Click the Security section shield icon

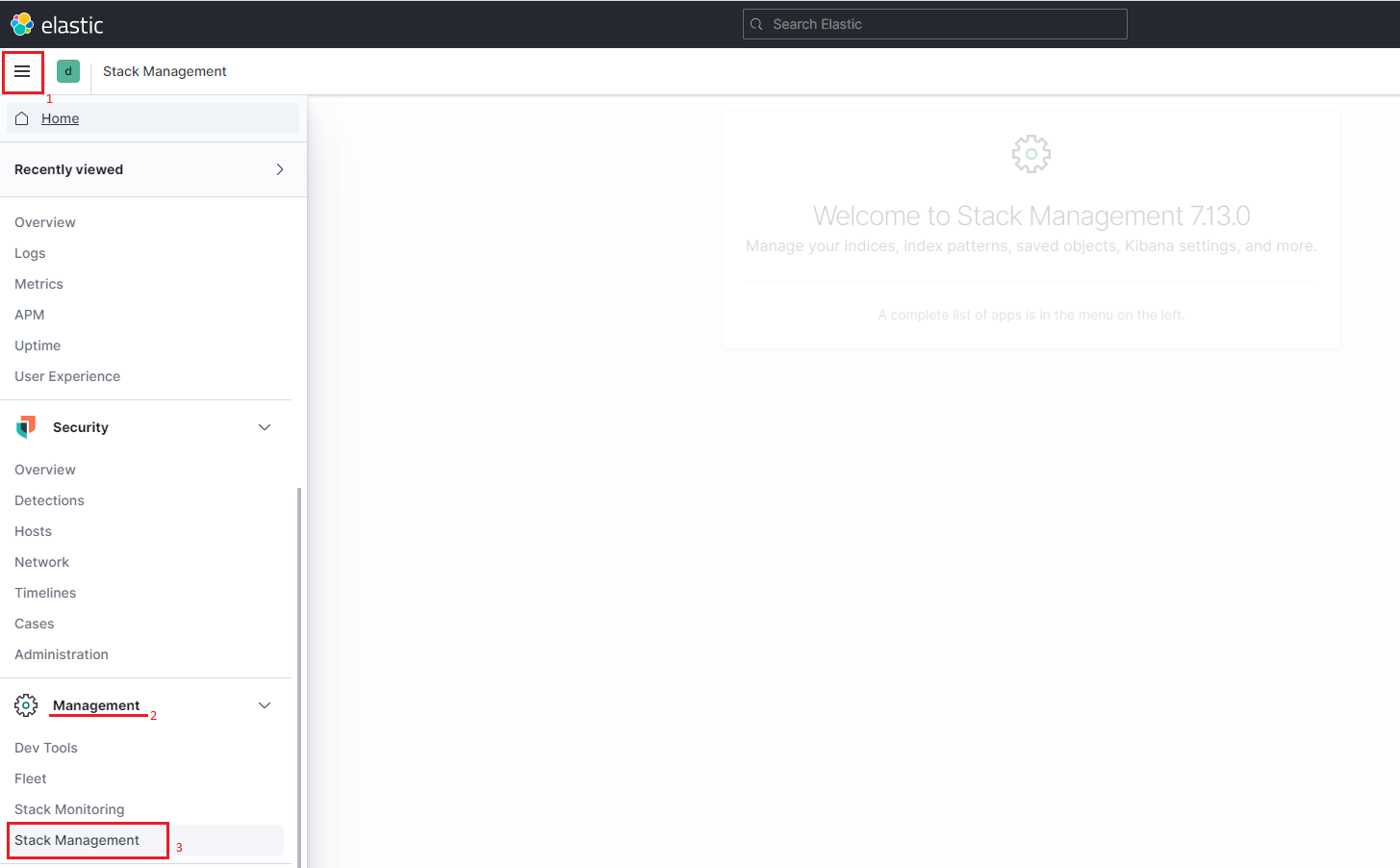pyautogui.click(x=25, y=426)
